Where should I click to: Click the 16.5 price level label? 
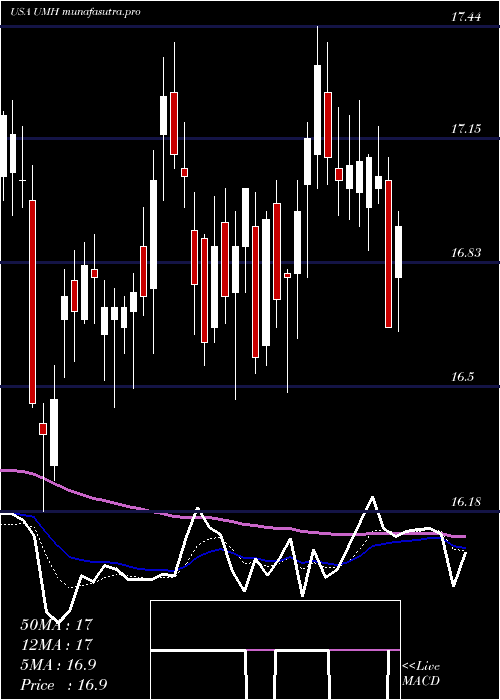pyautogui.click(x=462, y=377)
